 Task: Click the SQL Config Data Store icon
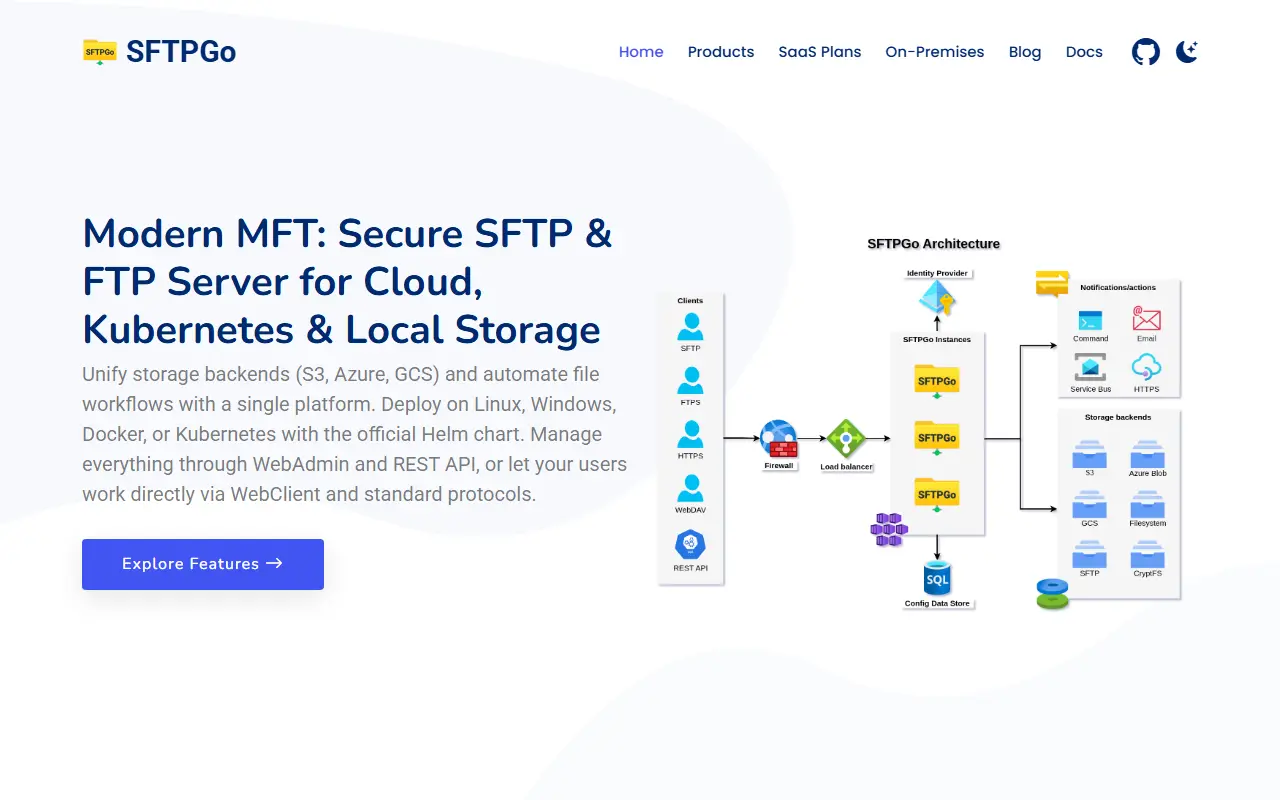(x=937, y=579)
